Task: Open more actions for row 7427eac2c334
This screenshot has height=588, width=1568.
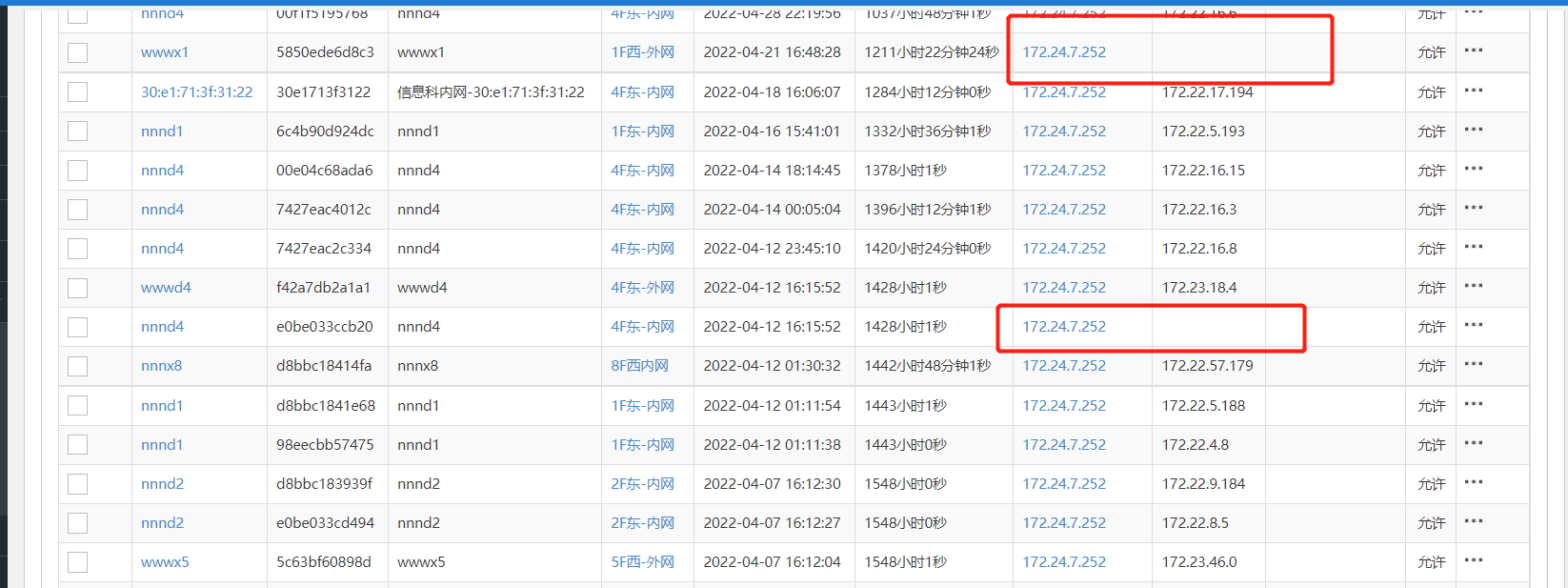Action: click(x=1474, y=248)
